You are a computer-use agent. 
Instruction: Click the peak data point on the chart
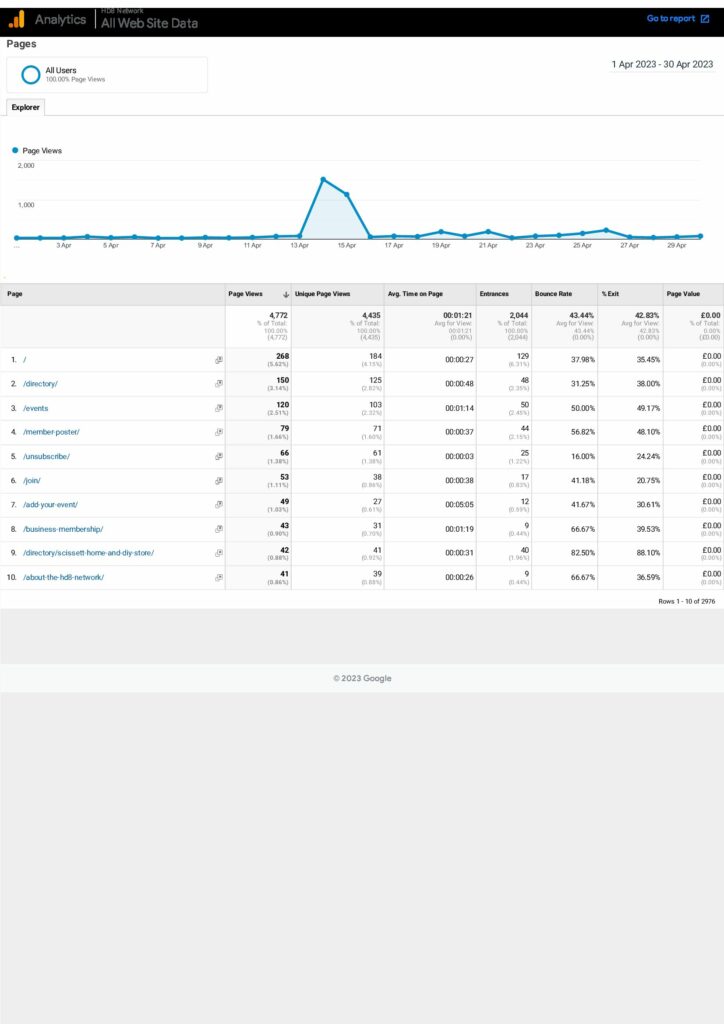tap(323, 179)
